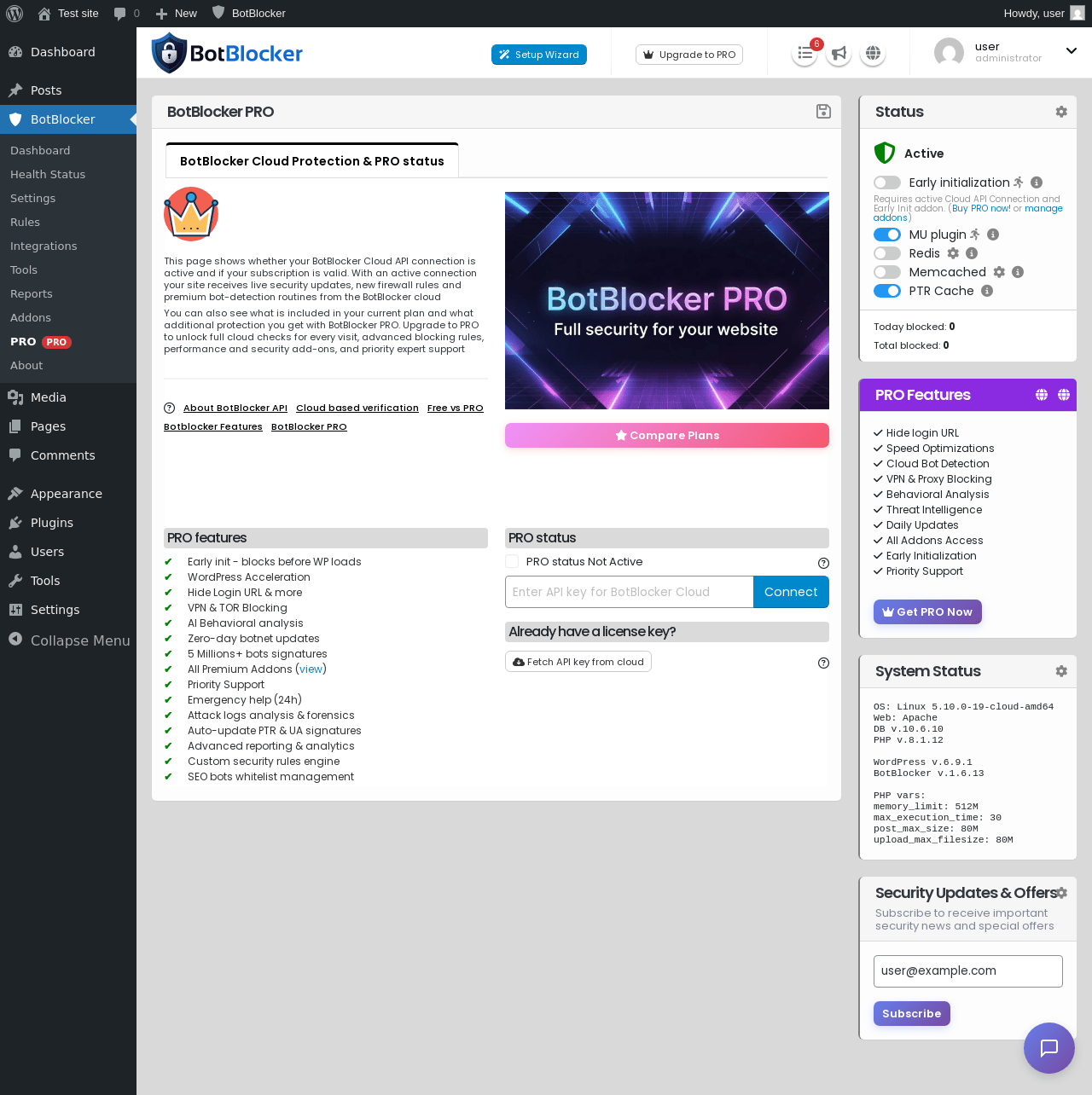This screenshot has width=1092, height=1095.
Task: Open the Status panel settings gear
Action: [1061, 112]
